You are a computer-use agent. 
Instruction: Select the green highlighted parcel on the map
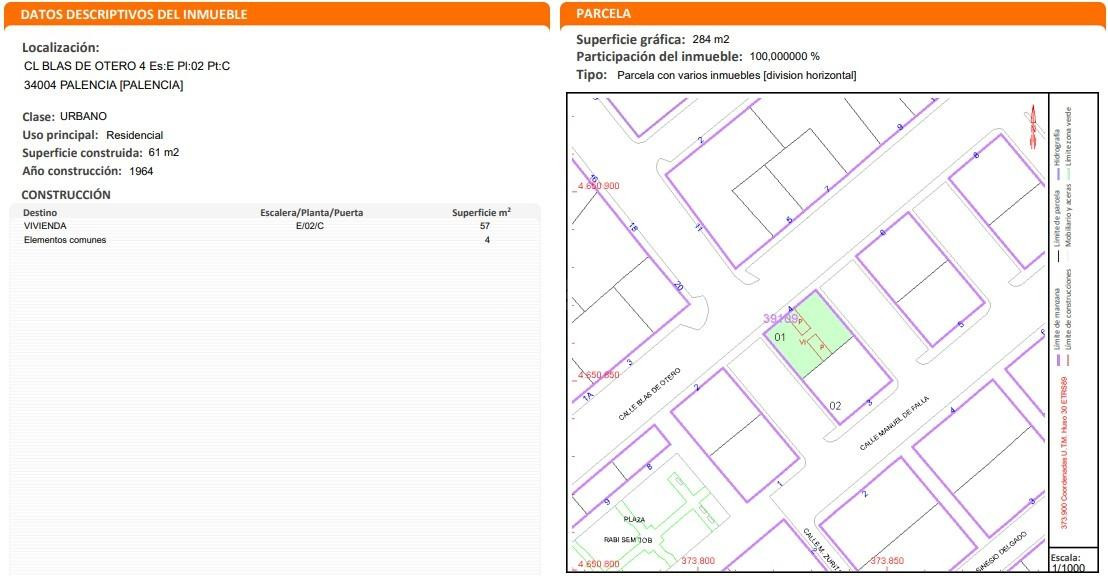click(x=809, y=336)
